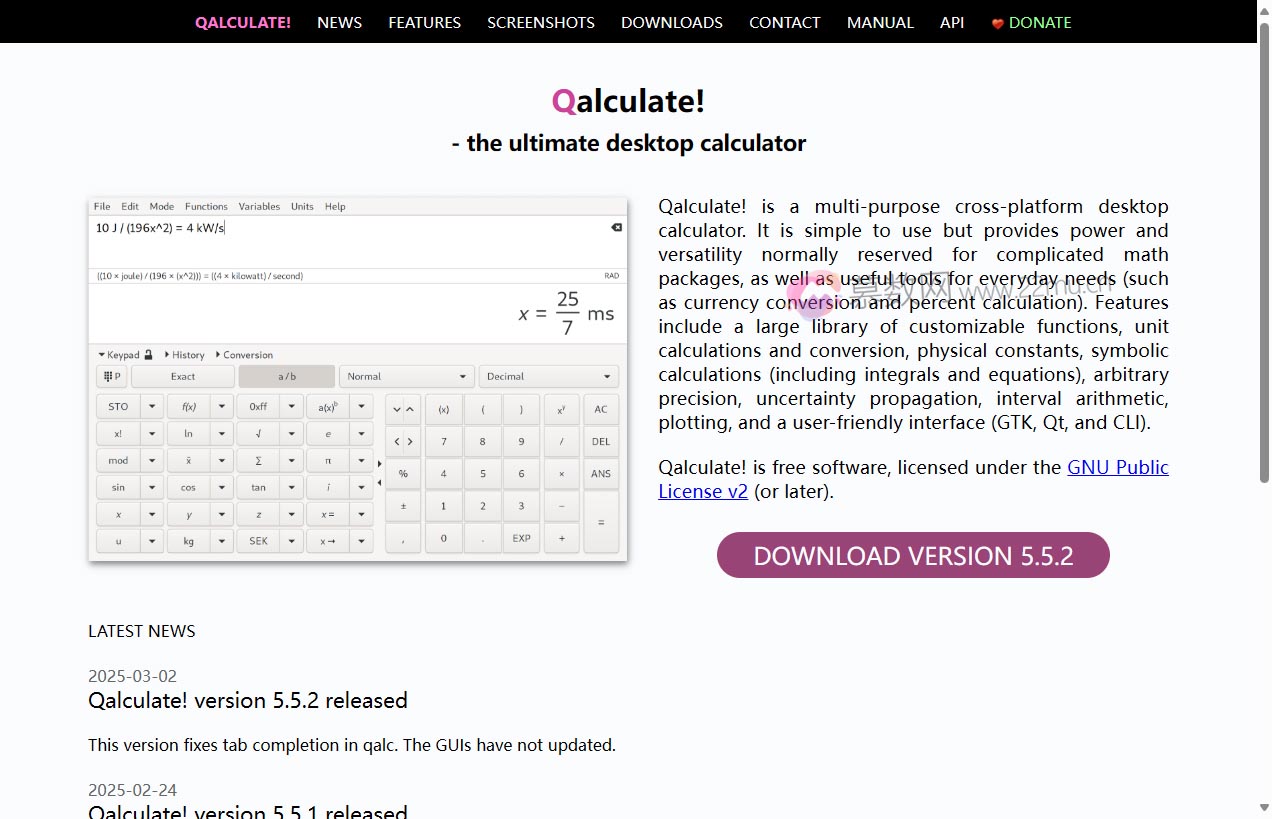Toggle the a/b fraction display
This screenshot has height=819, width=1272.
pos(287,376)
